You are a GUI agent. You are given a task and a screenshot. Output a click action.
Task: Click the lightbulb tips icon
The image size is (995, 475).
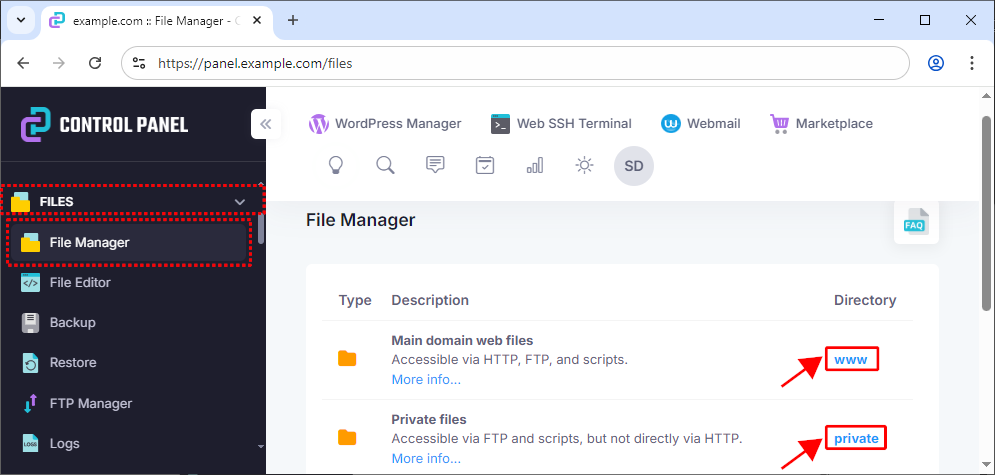[335, 166]
